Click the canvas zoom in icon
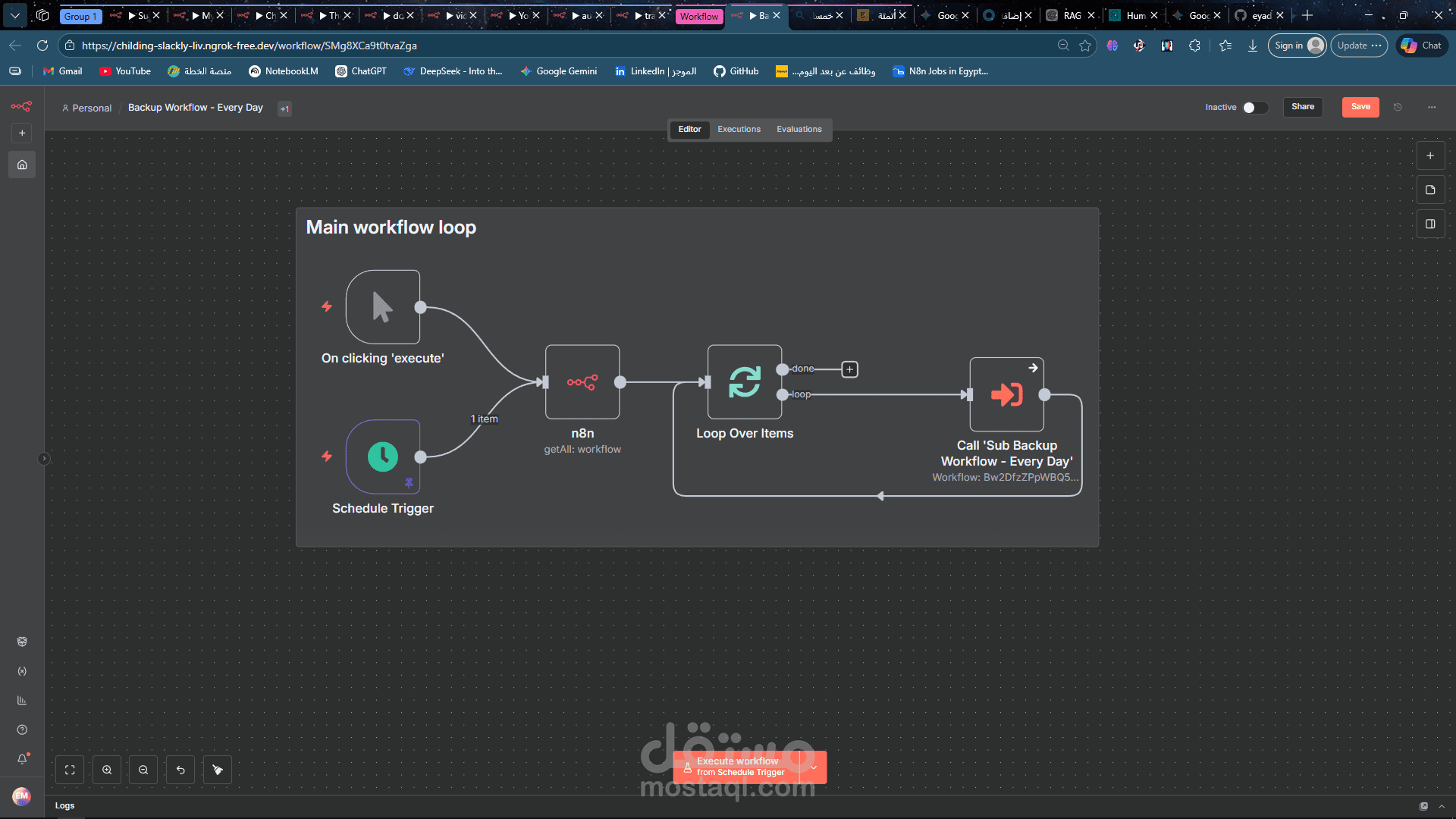The height and width of the screenshot is (819, 1456). [x=107, y=770]
